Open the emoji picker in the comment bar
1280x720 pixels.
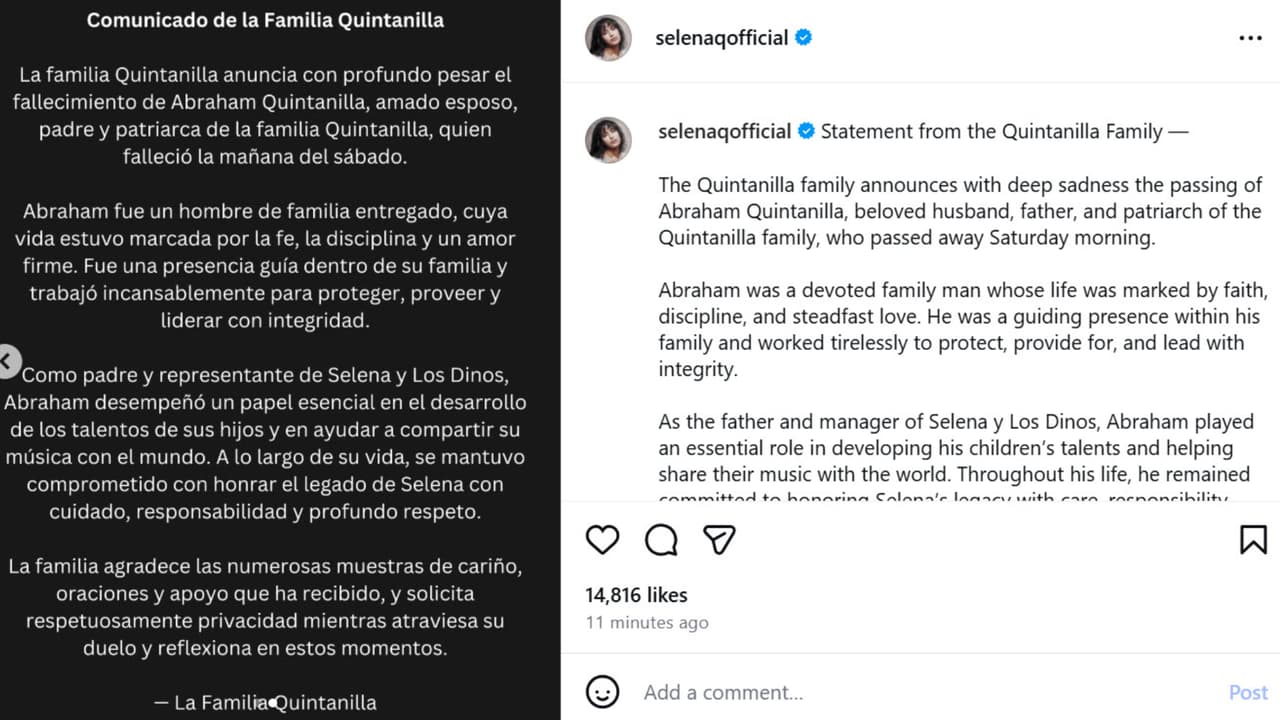click(x=601, y=691)
